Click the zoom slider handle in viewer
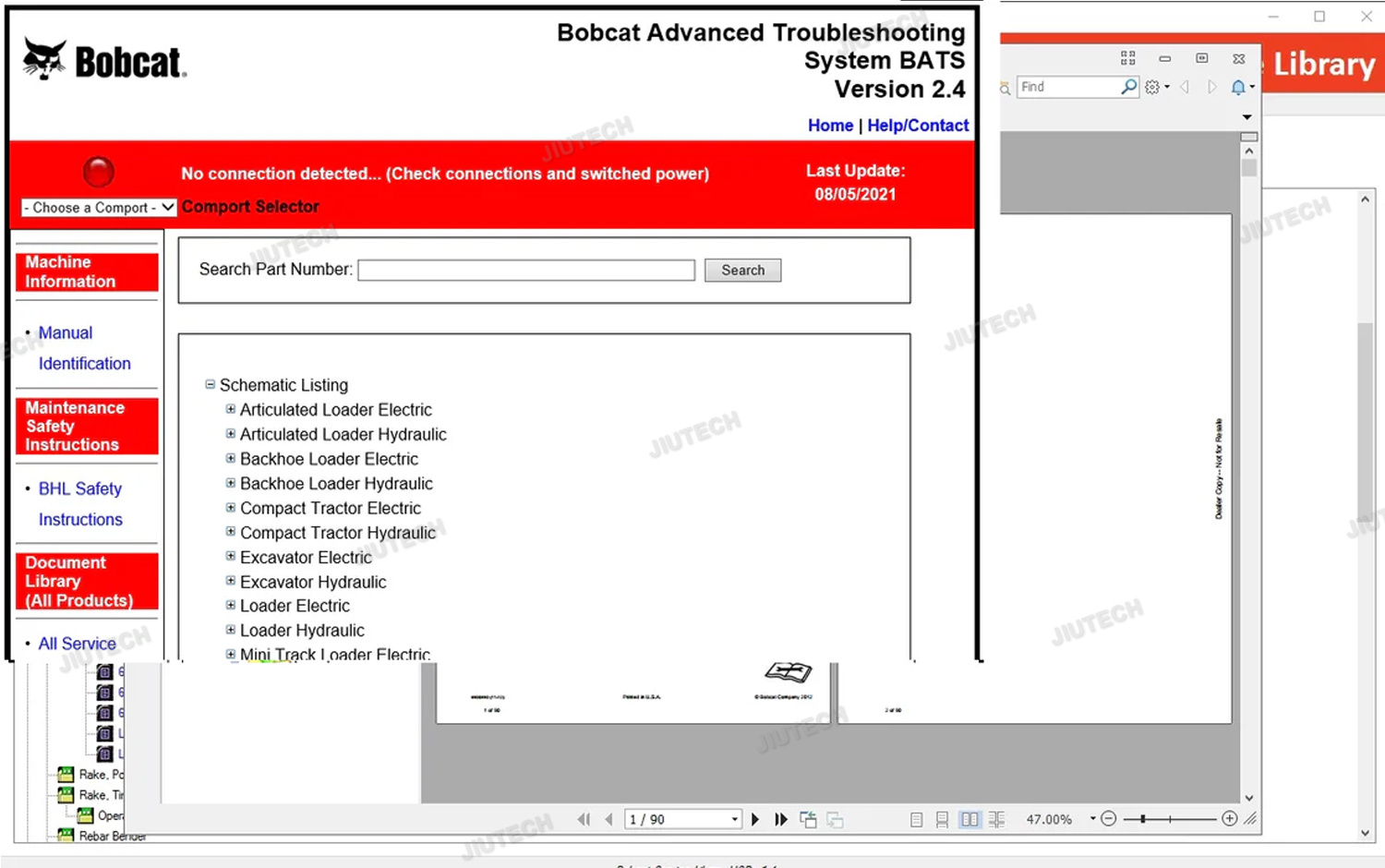The height and width of the screenshot is (868, 1385). 1143,818
